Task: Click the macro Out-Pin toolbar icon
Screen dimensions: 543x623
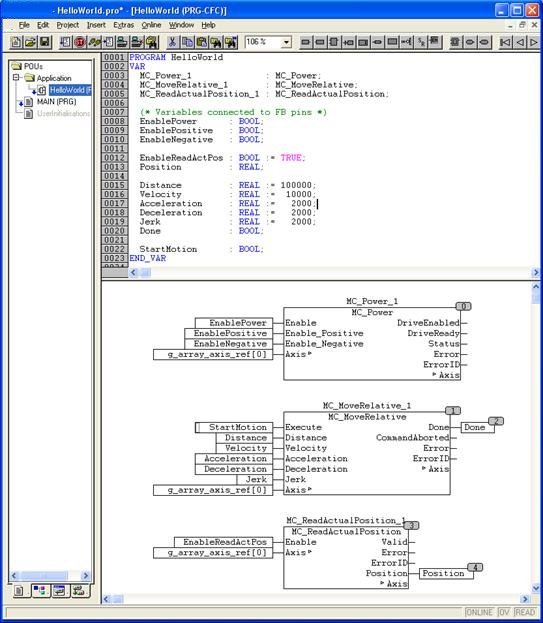Action: (x=484, y=42)
